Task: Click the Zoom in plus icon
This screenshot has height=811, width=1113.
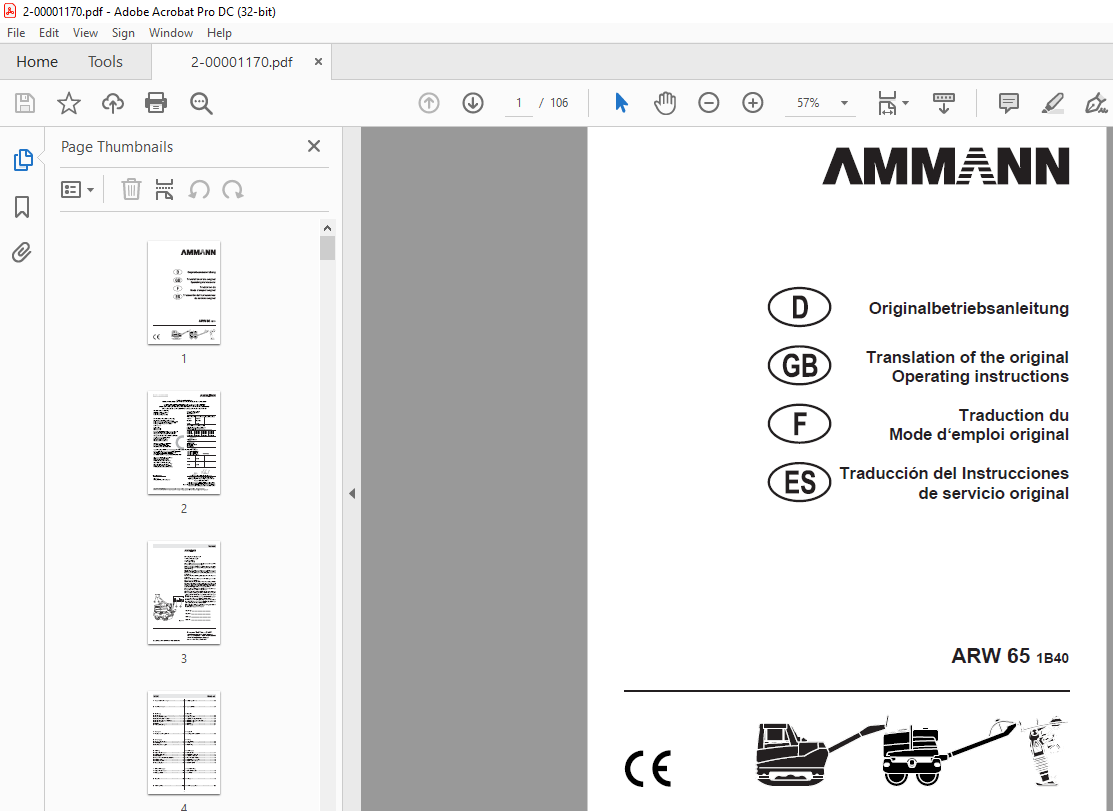Action: tap(752, 103)
